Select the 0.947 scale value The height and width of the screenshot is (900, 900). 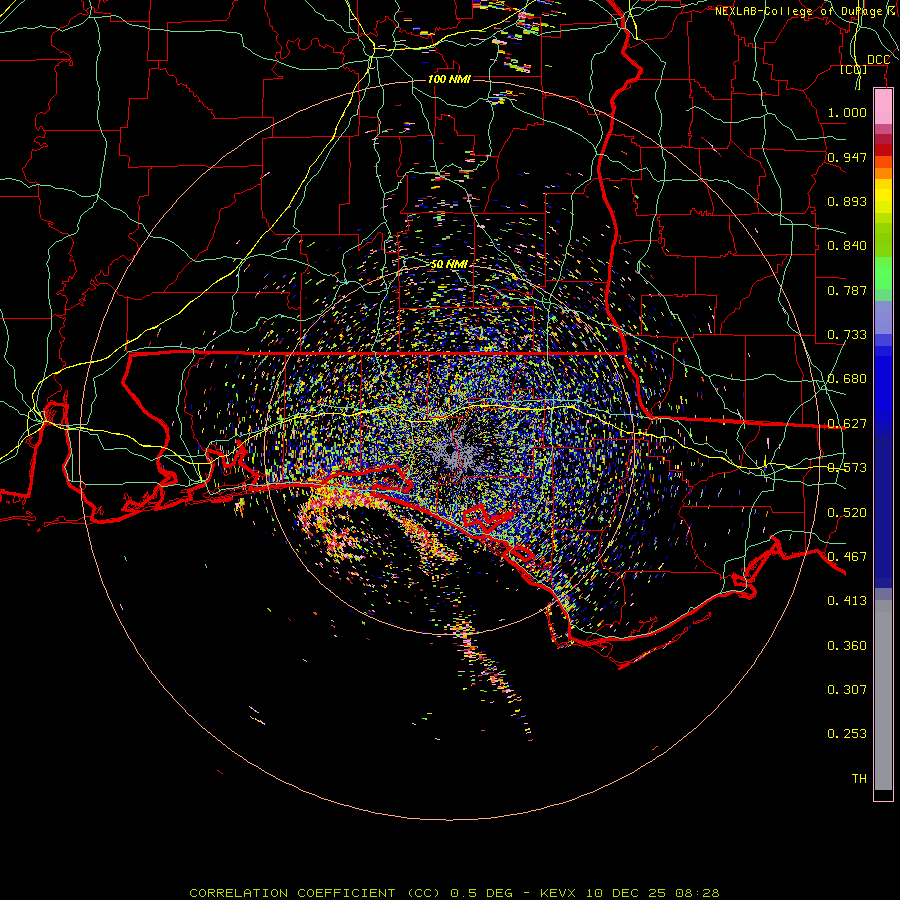tap(847, 157)
